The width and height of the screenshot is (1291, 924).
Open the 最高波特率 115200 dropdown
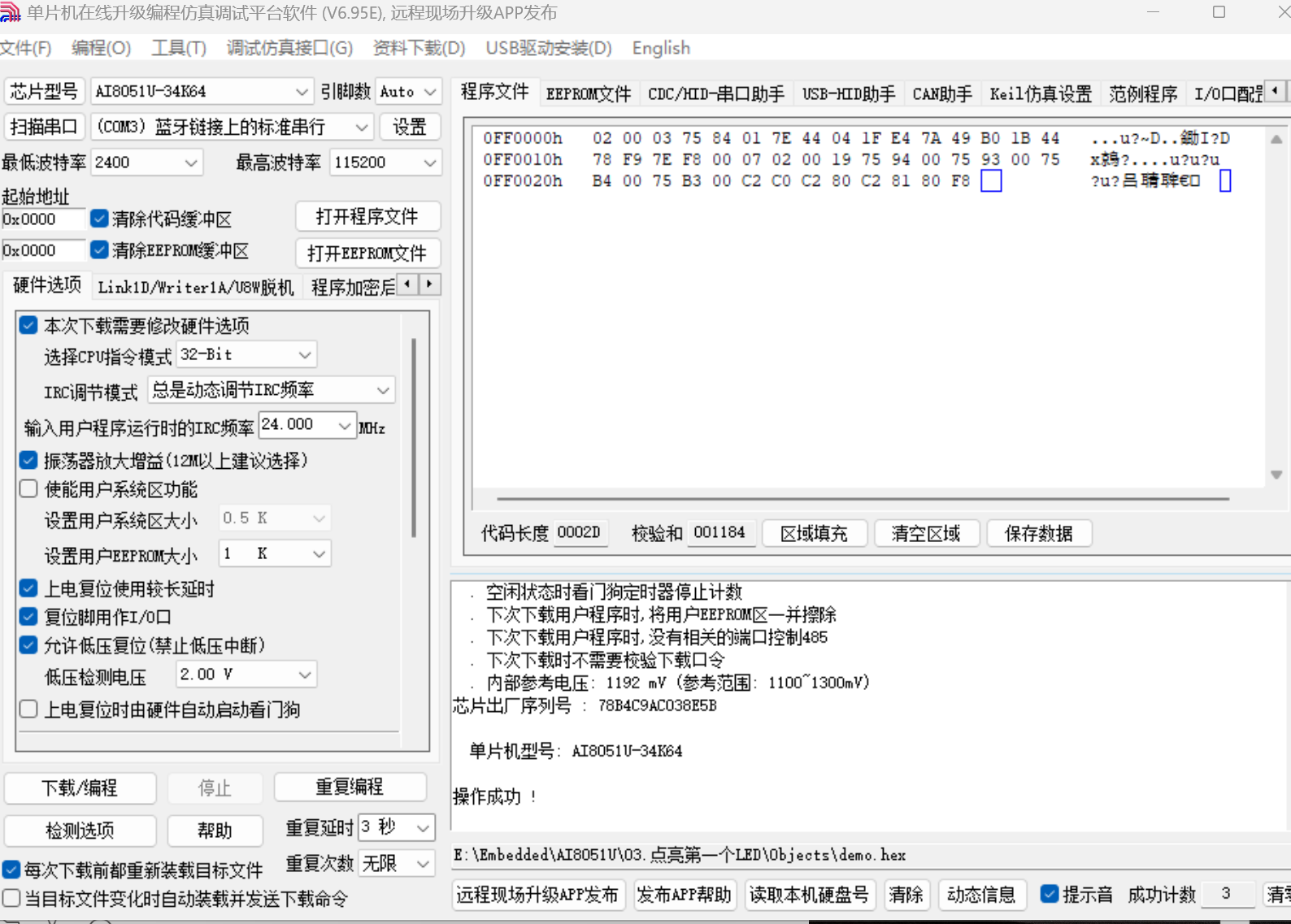[385, 163]
